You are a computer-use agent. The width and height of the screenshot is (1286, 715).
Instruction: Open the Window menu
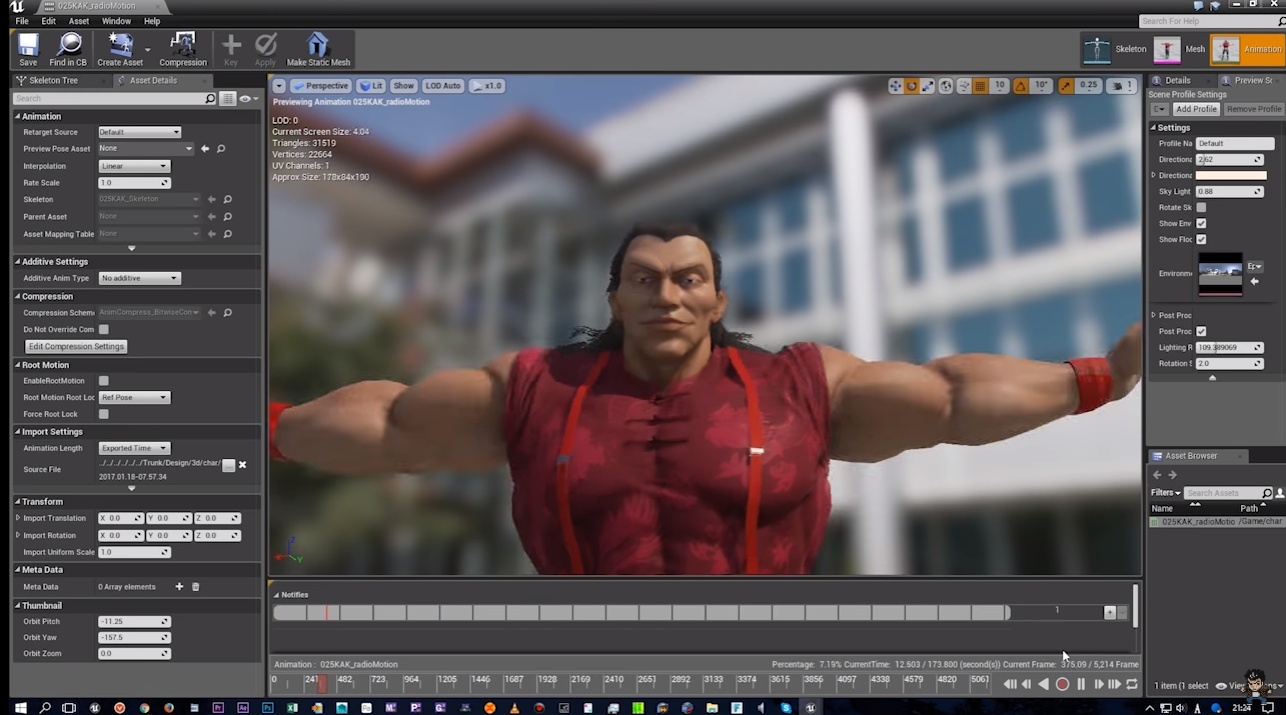[116, 21]
